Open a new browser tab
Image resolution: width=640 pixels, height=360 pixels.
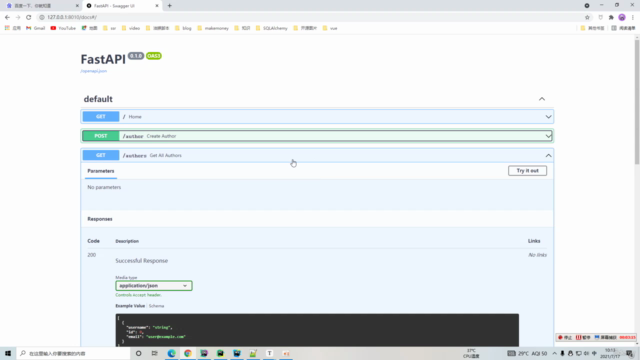pos(169,6)
